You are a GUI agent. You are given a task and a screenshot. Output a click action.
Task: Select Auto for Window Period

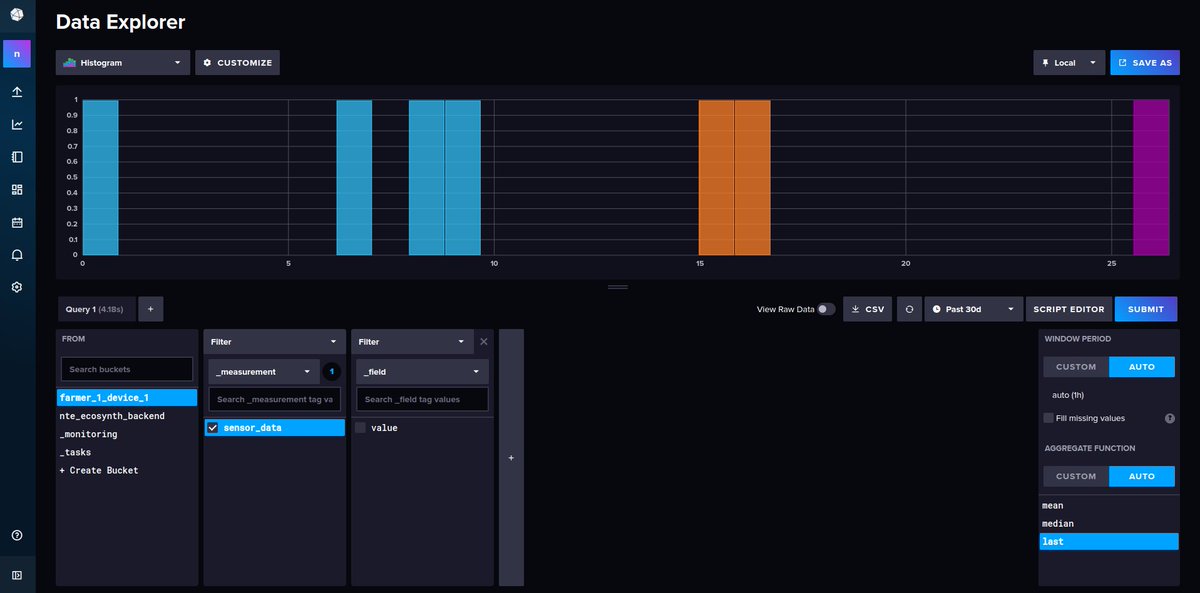(1142, 367)
